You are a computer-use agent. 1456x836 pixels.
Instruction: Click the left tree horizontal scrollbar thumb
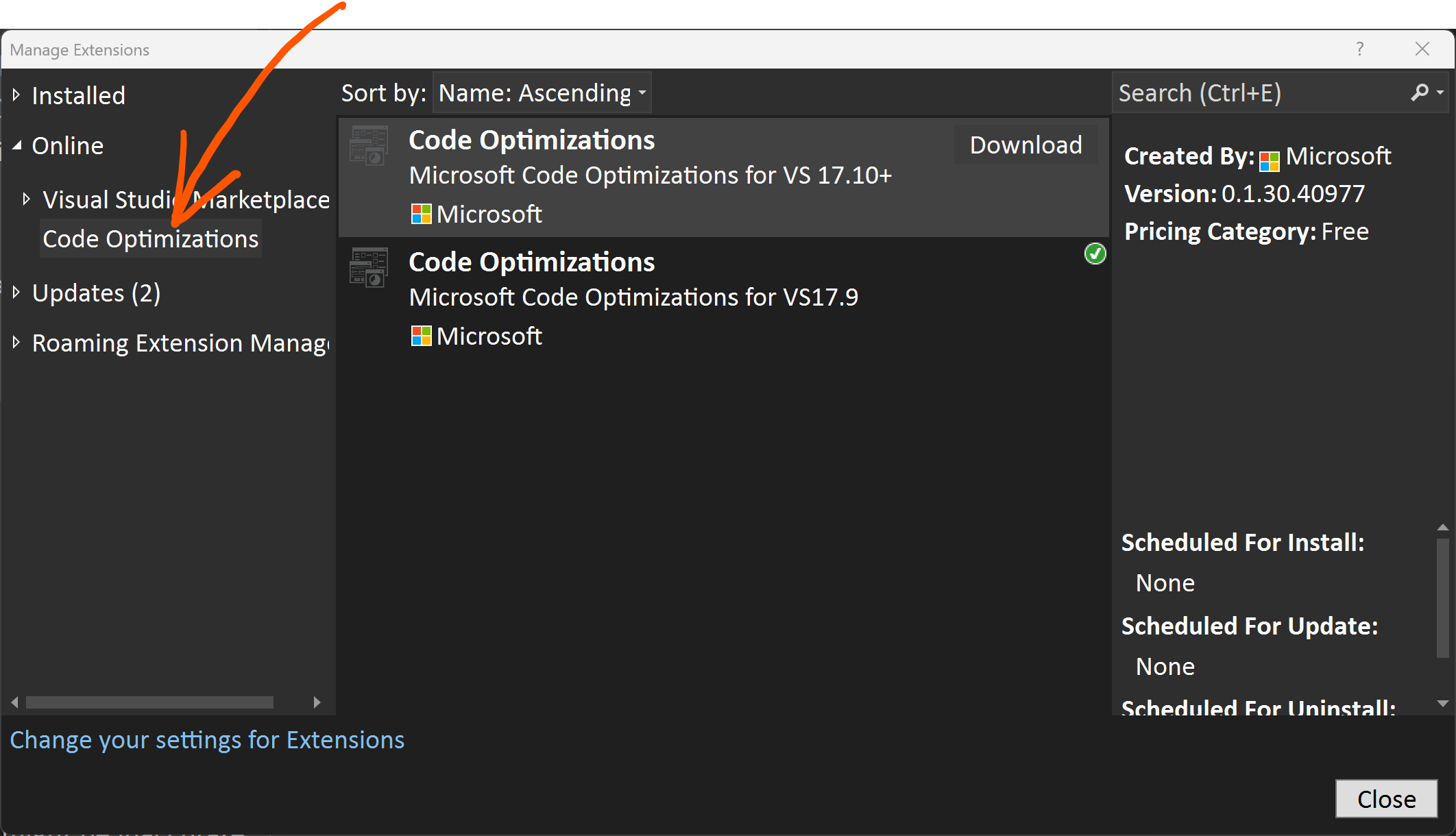149,702
